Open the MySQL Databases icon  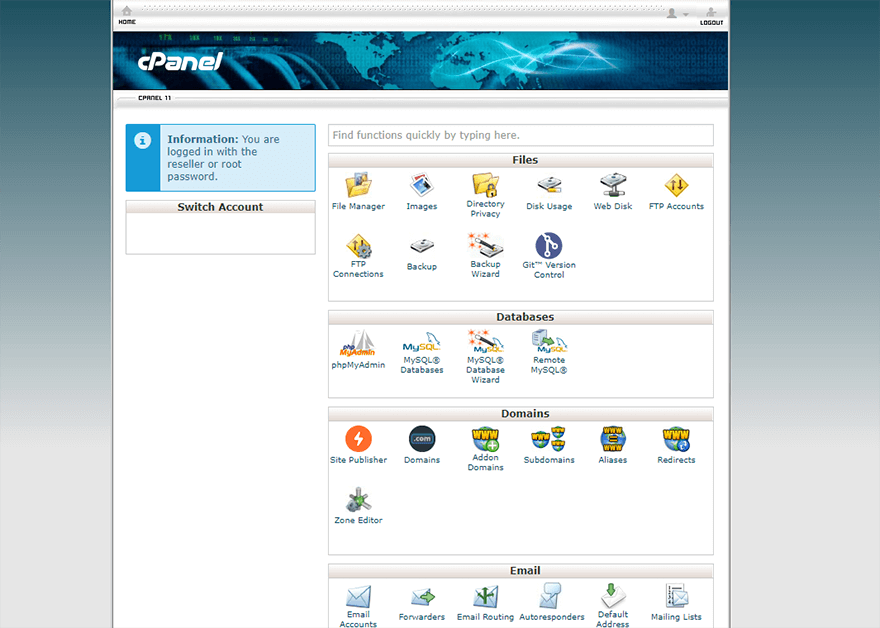[421, 341]
